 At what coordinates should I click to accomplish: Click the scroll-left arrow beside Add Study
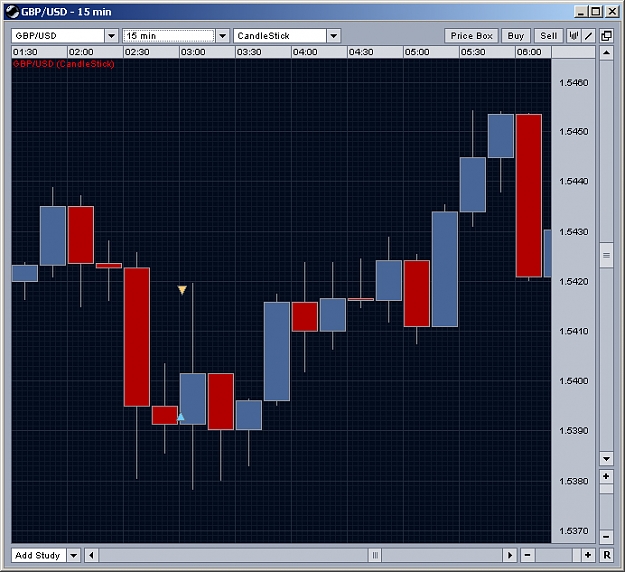coord(91,555)
